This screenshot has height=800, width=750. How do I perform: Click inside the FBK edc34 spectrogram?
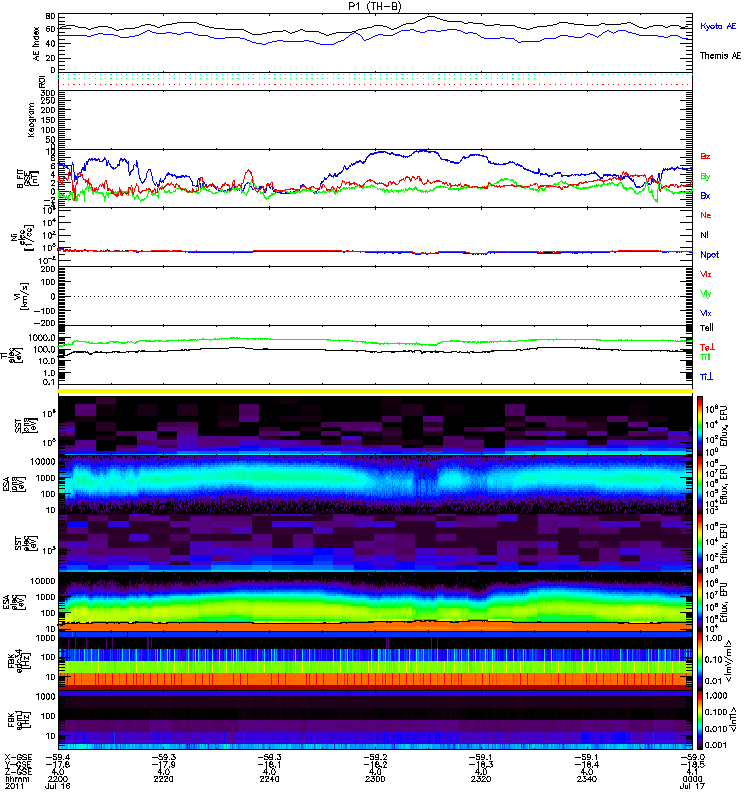[376, 661]
